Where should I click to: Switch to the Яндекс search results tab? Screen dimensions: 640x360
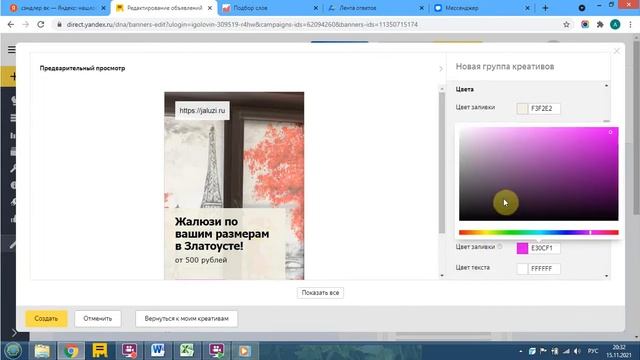pos(58,8)
